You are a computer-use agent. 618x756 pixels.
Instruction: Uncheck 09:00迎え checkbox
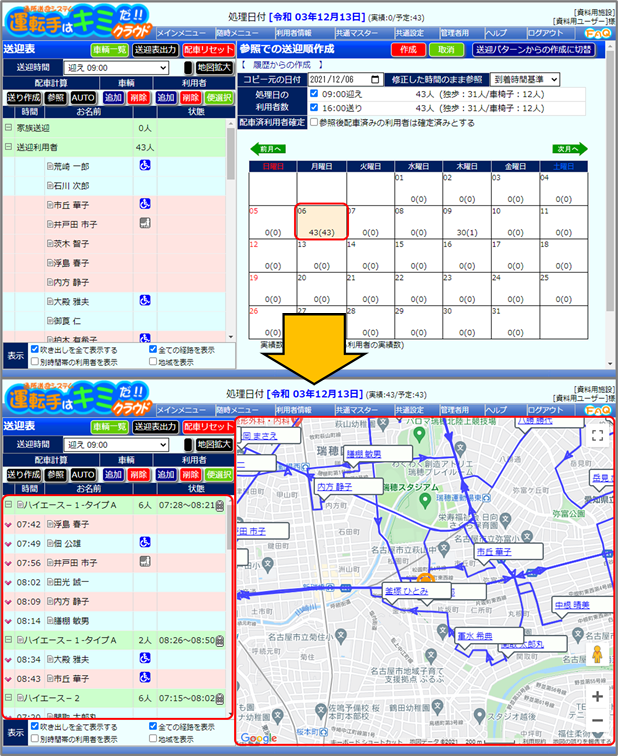pos(314,94)
